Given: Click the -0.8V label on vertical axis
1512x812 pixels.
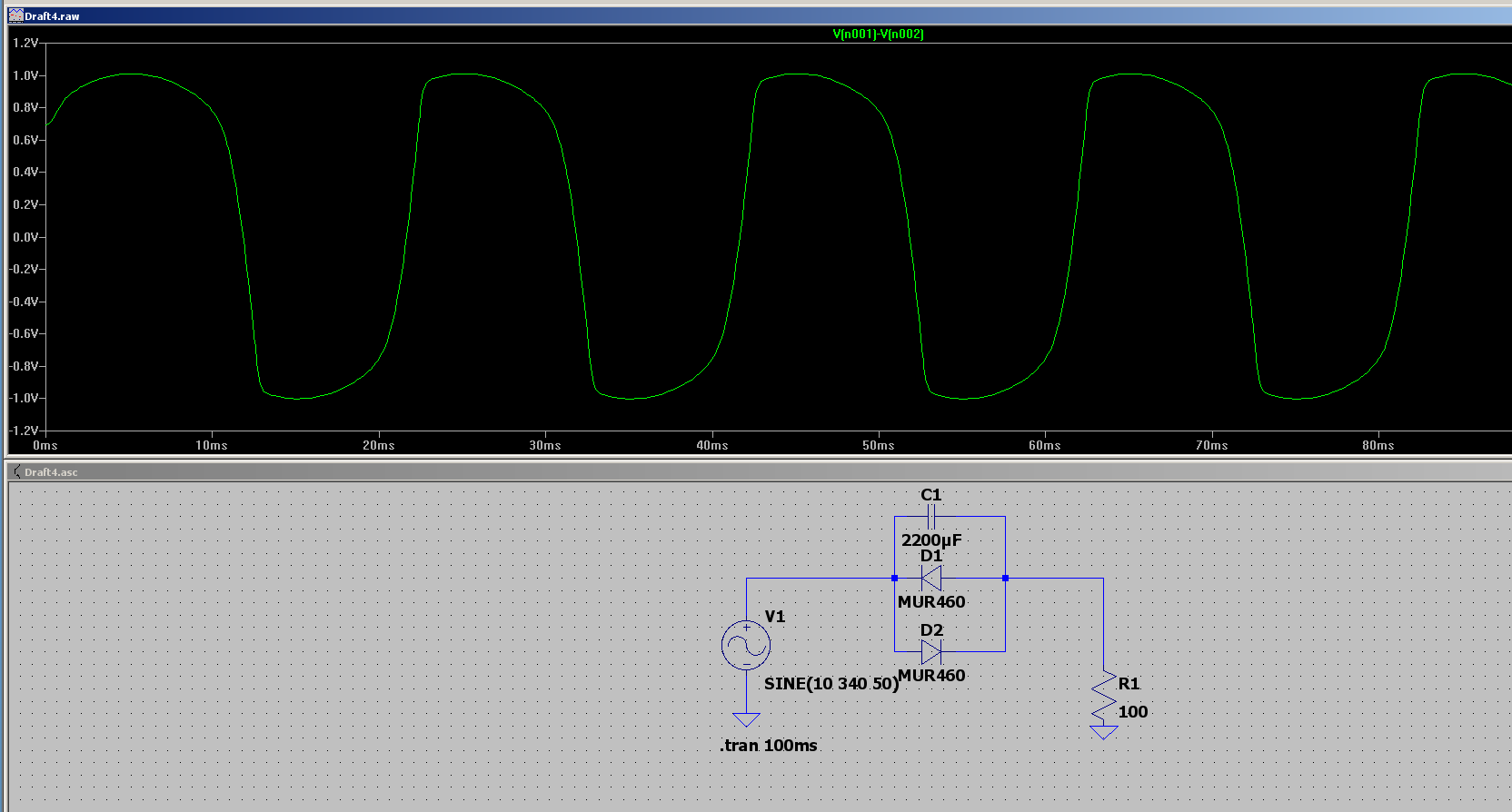Looking at the screenshot, I should 24,366.
